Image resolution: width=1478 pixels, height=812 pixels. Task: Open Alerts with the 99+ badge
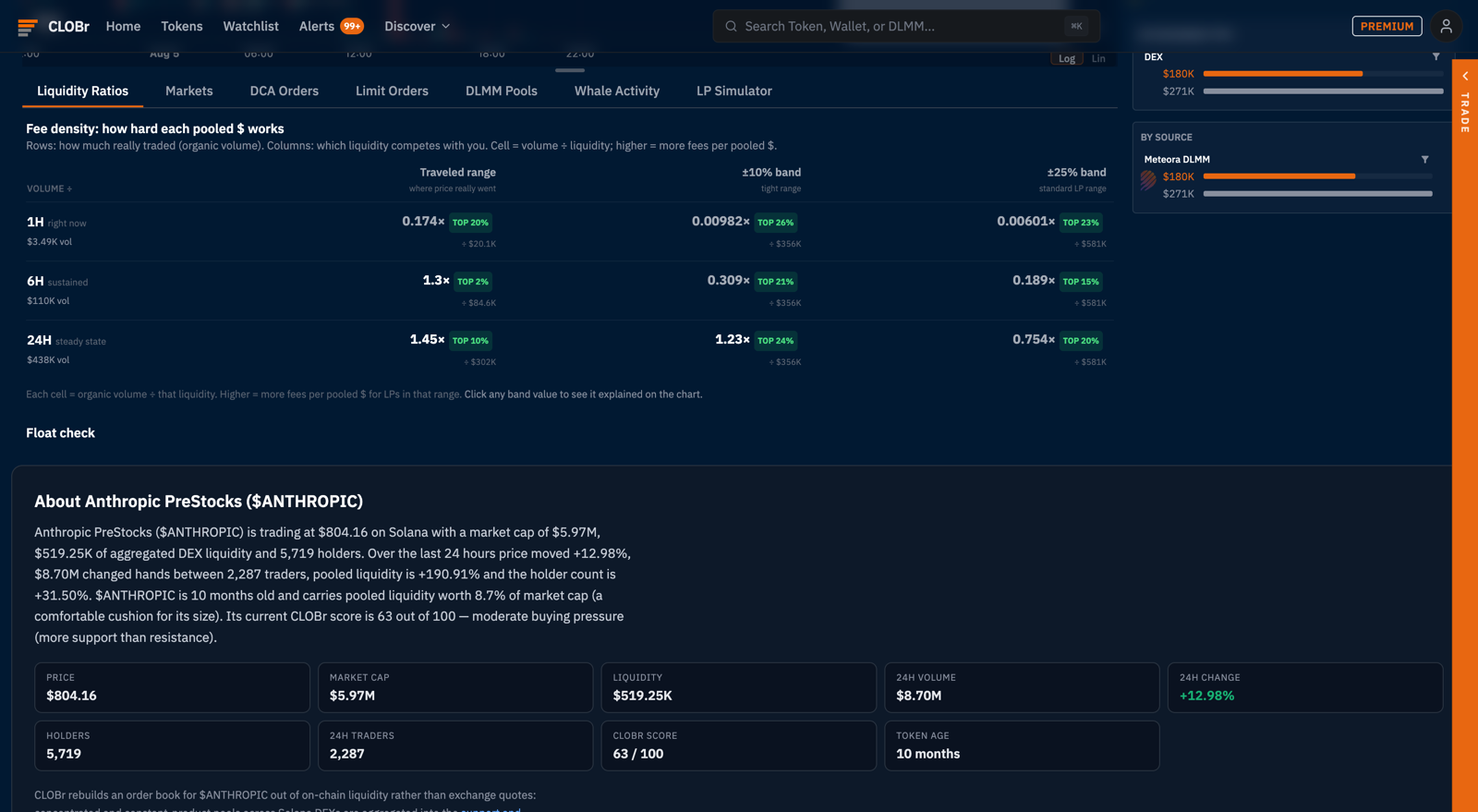331,26
